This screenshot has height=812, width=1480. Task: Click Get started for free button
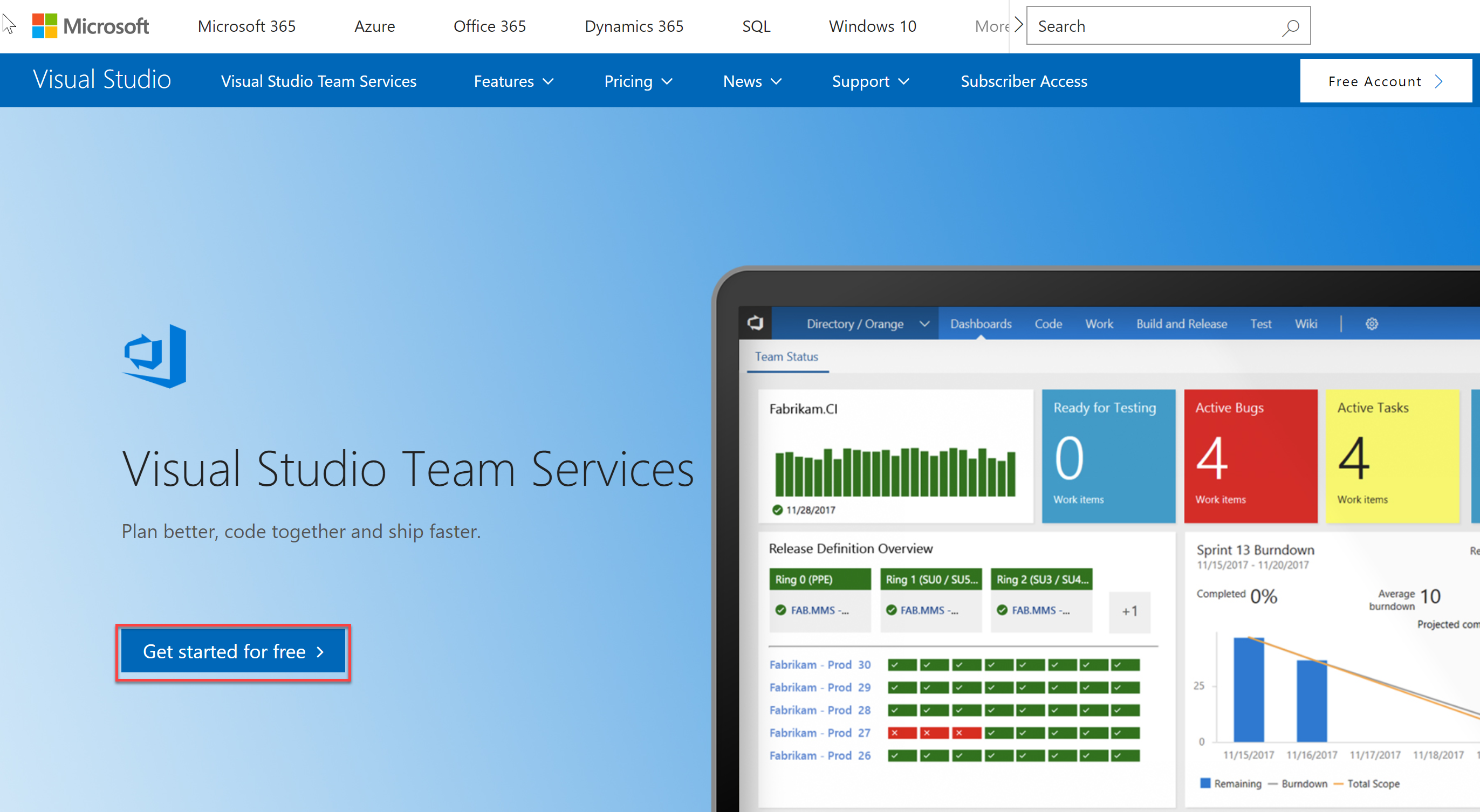click(233, 652)
